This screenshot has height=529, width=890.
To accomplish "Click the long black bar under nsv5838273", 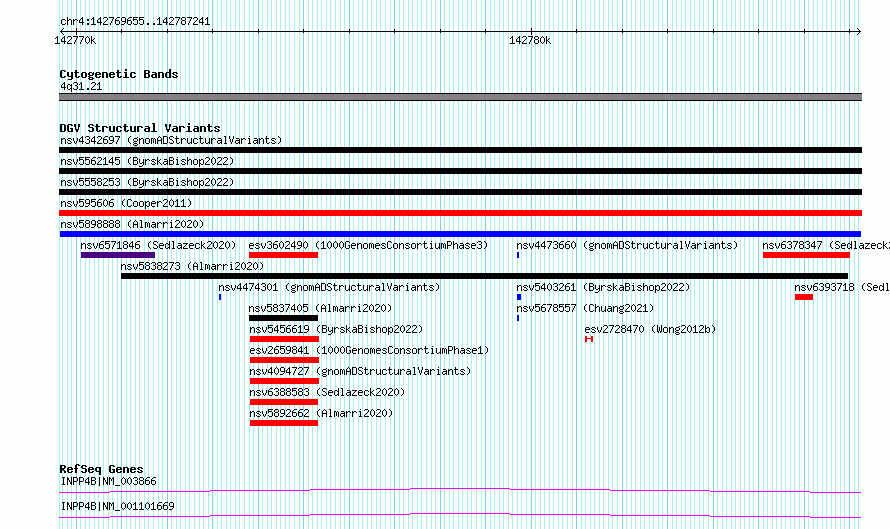I will [484, 276].
